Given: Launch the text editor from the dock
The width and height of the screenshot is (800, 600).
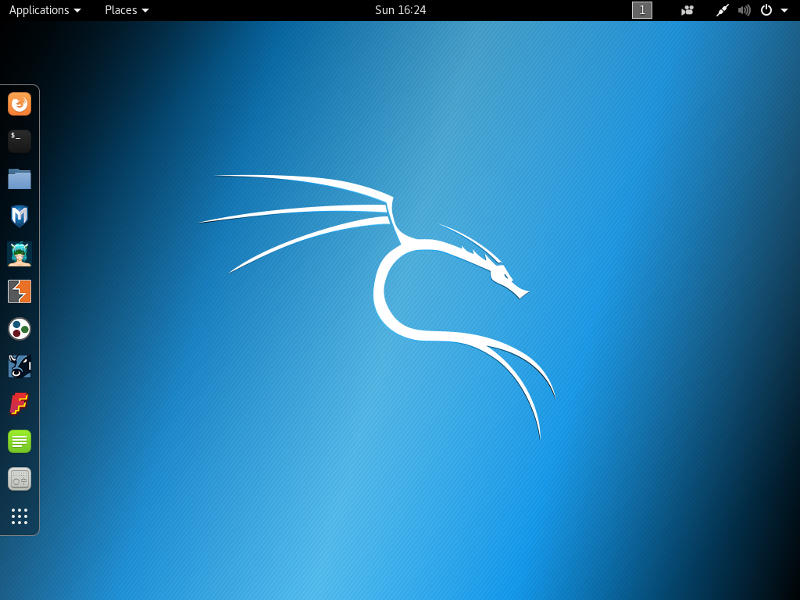Looking at the screenshot, I should 19,441.
